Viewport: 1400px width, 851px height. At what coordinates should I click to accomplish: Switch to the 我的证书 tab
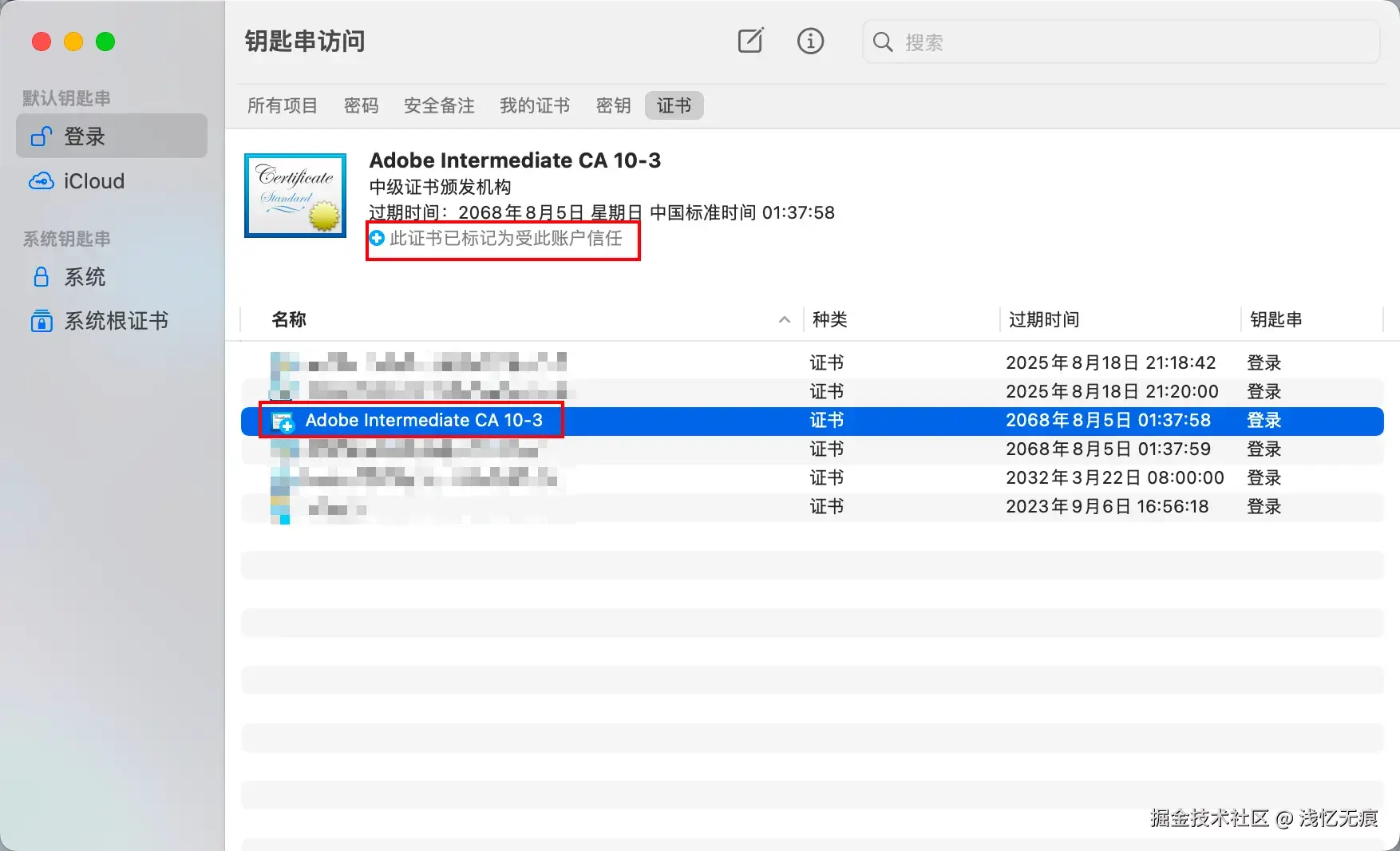coord(535,105)
